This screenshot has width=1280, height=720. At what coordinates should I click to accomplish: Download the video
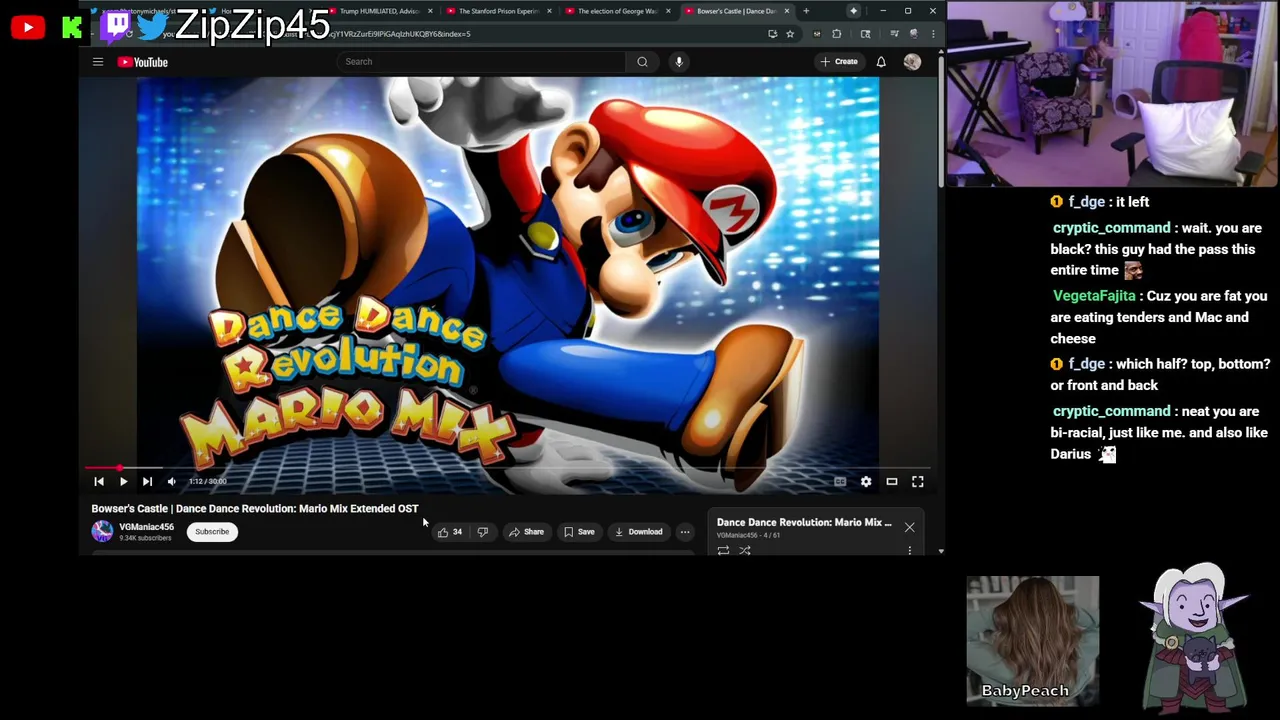point(638,532)
